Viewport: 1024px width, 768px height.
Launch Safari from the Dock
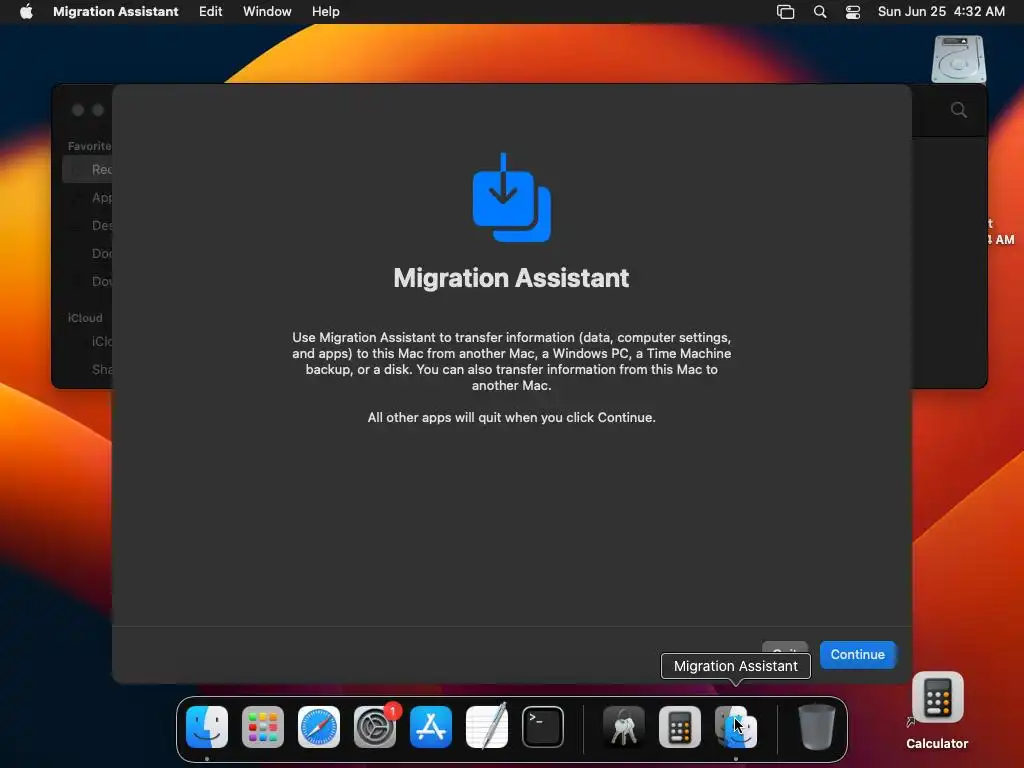pyautogui.click(x=319, y=727)
